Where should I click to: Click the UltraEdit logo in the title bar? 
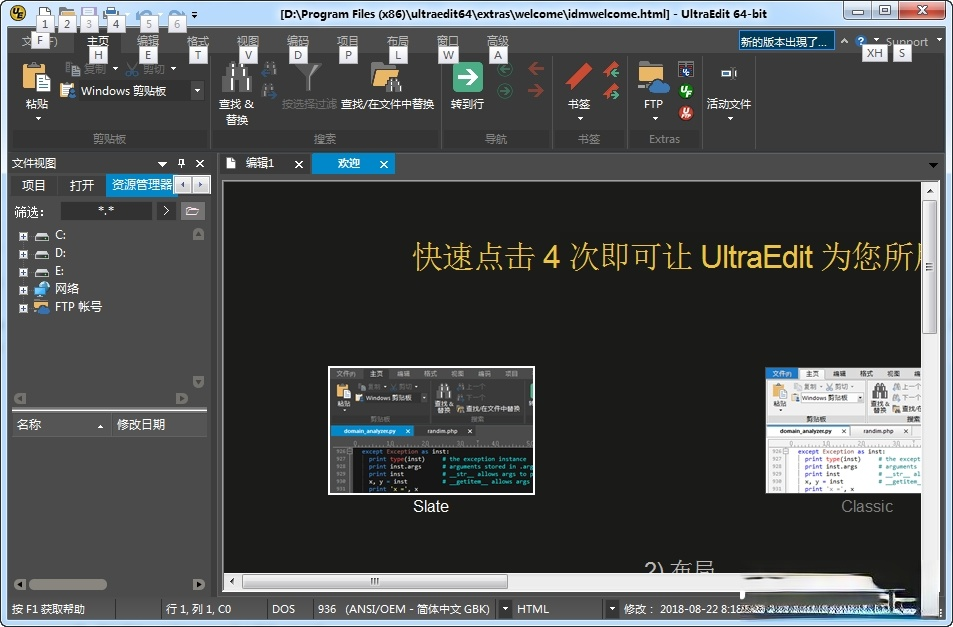coord(18,13)
